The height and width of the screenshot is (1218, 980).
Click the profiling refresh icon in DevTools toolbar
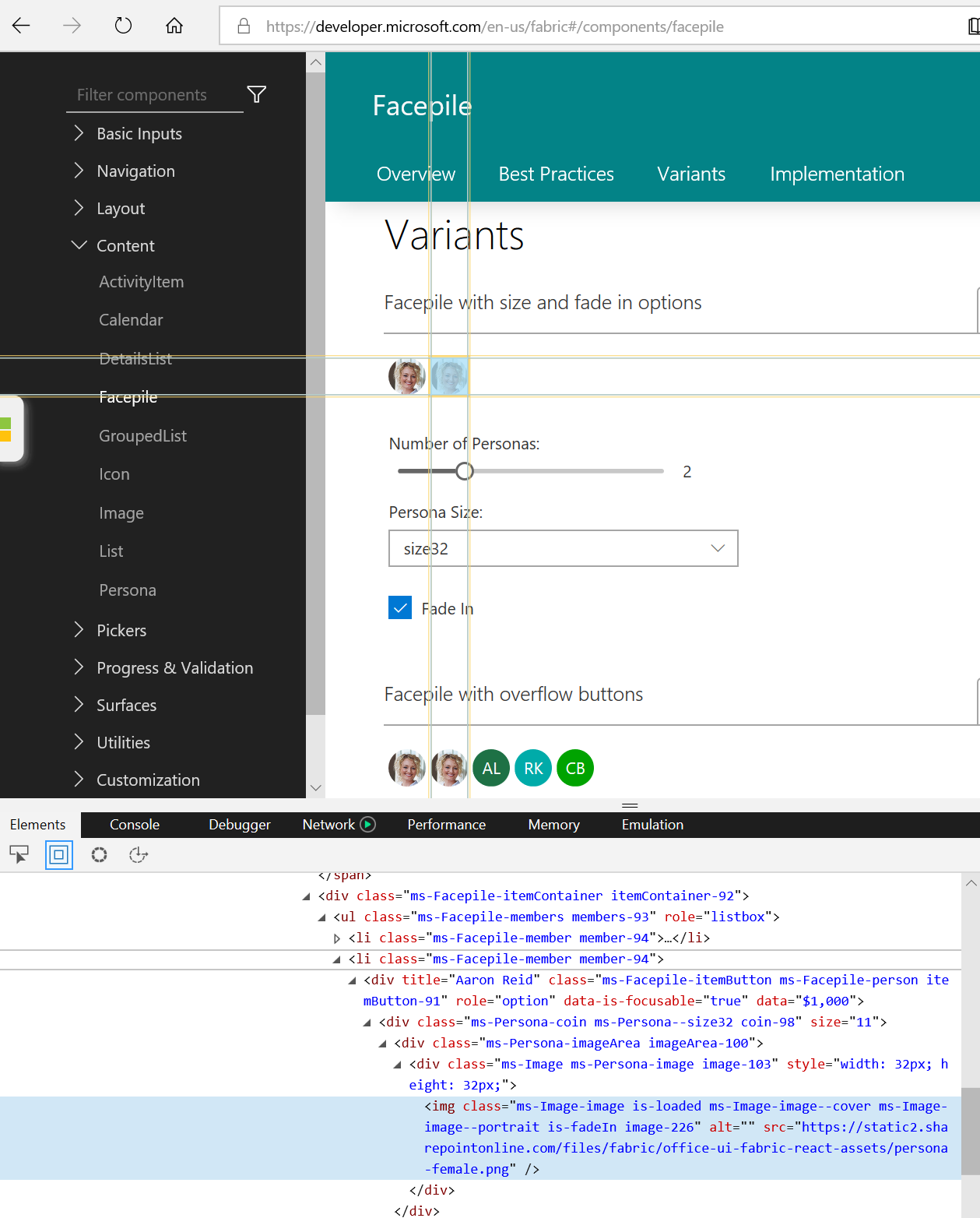coord(138,854)
